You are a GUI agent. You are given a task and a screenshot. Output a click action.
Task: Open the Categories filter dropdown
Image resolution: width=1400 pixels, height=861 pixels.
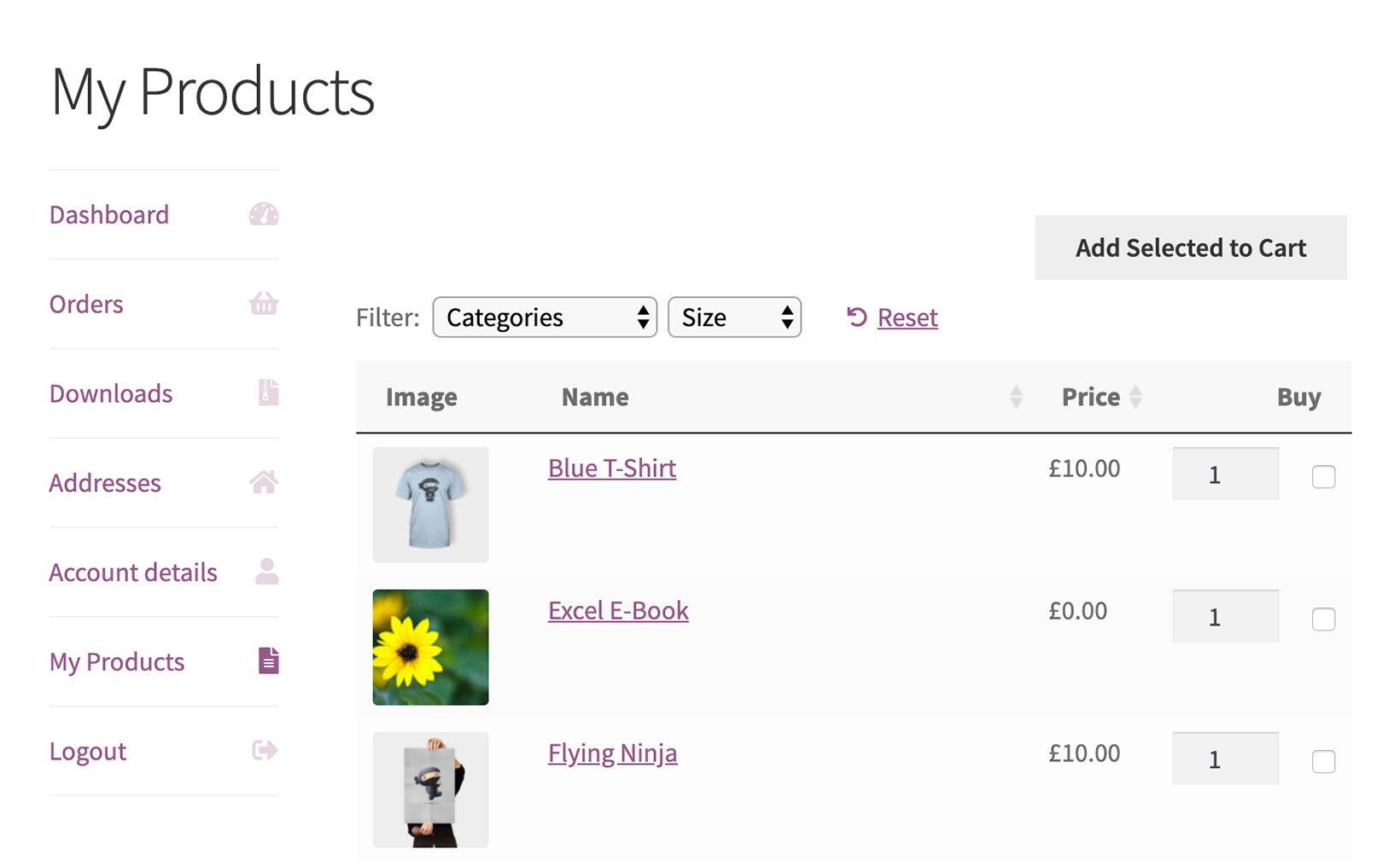[544, 317]
